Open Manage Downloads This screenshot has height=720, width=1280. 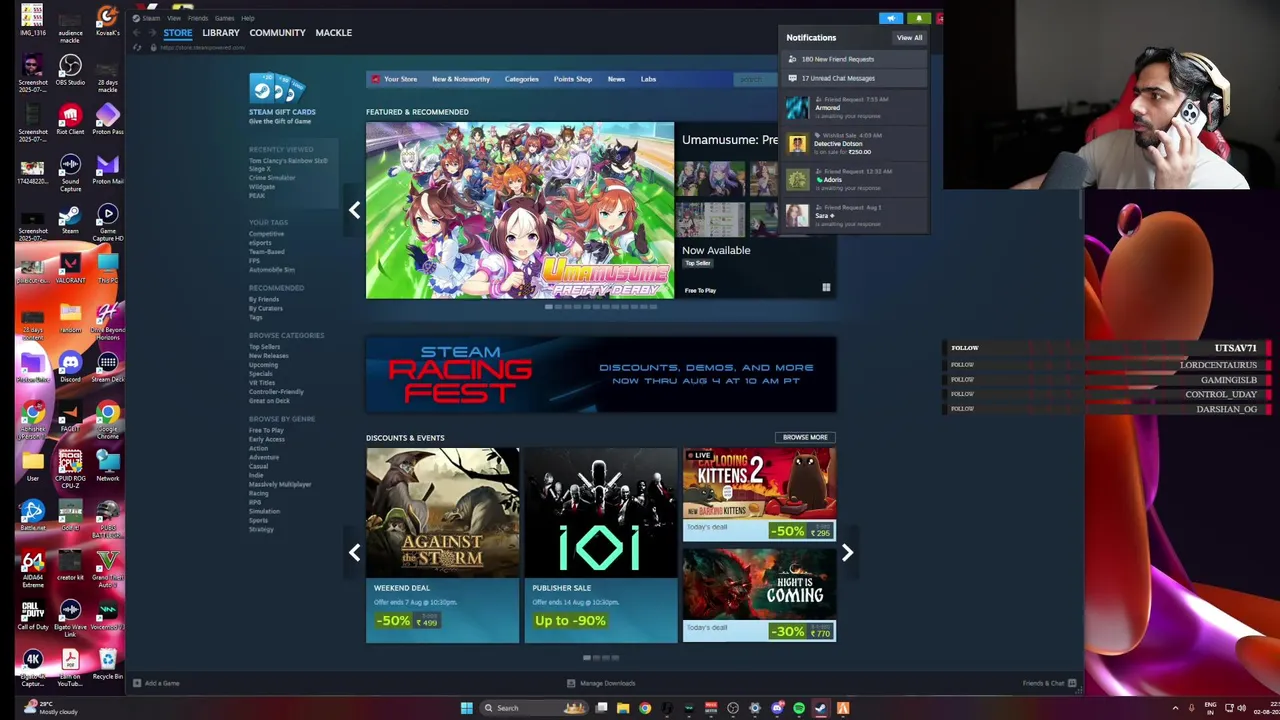tap(601, 684)
